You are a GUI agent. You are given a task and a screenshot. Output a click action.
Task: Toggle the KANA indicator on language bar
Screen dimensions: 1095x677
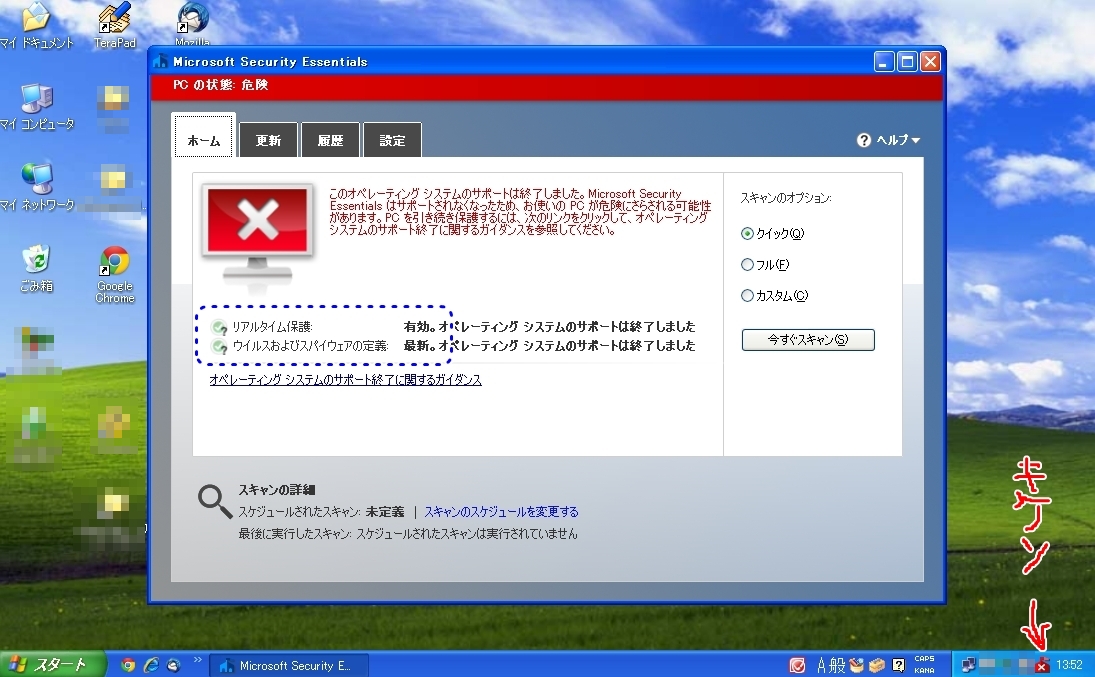pos(924,671)
